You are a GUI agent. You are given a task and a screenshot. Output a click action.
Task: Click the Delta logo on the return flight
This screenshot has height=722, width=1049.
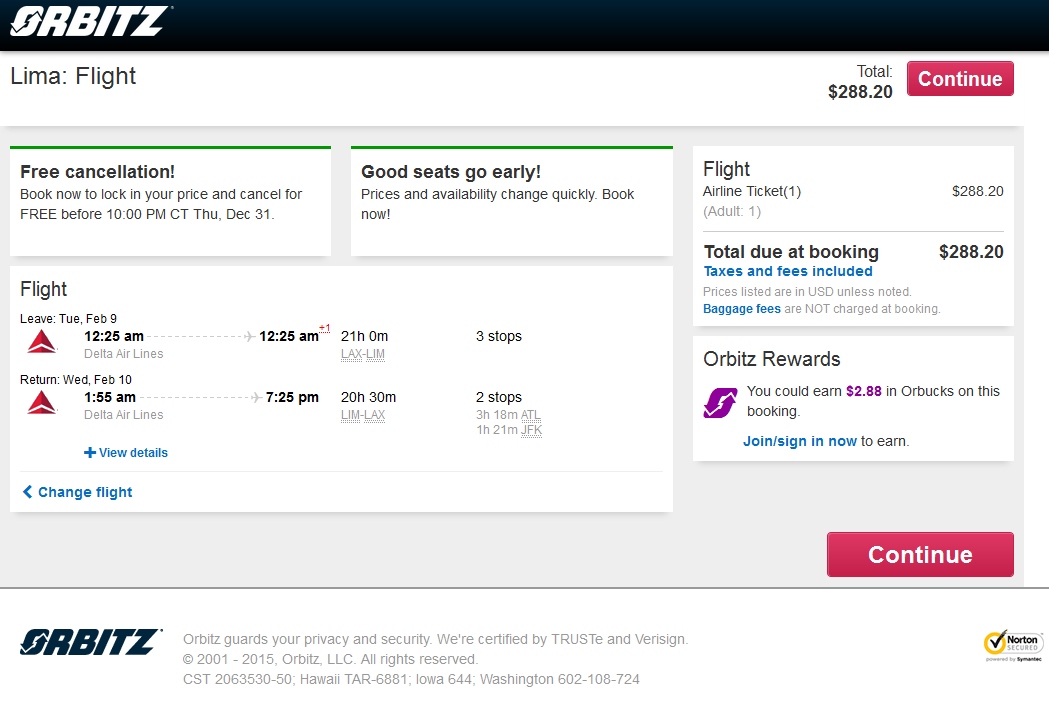tap(41, 403)
